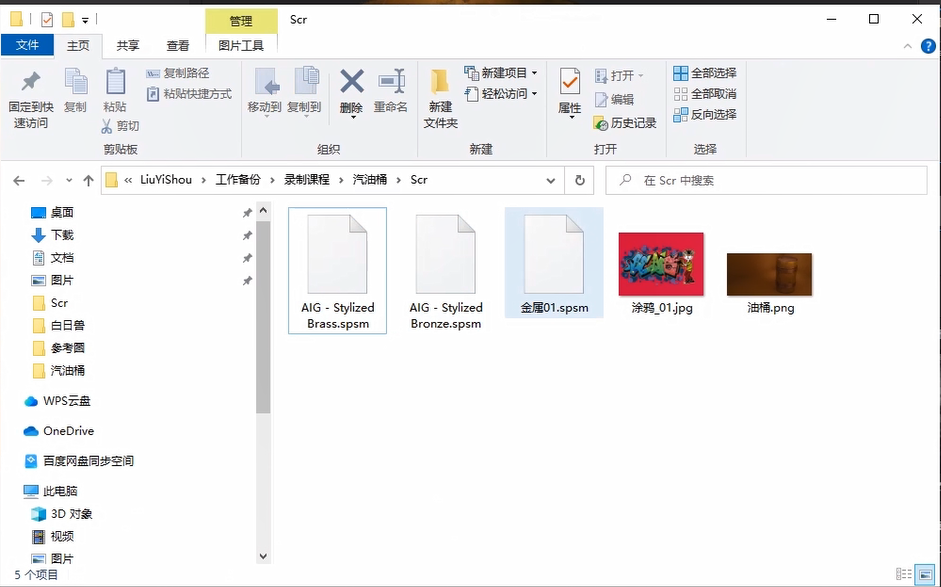The width and height of the screenshot is (941, 587).
Task: Select the 涂鸦_01.jpg thumbnail
Action: click(x=661, y=266)
